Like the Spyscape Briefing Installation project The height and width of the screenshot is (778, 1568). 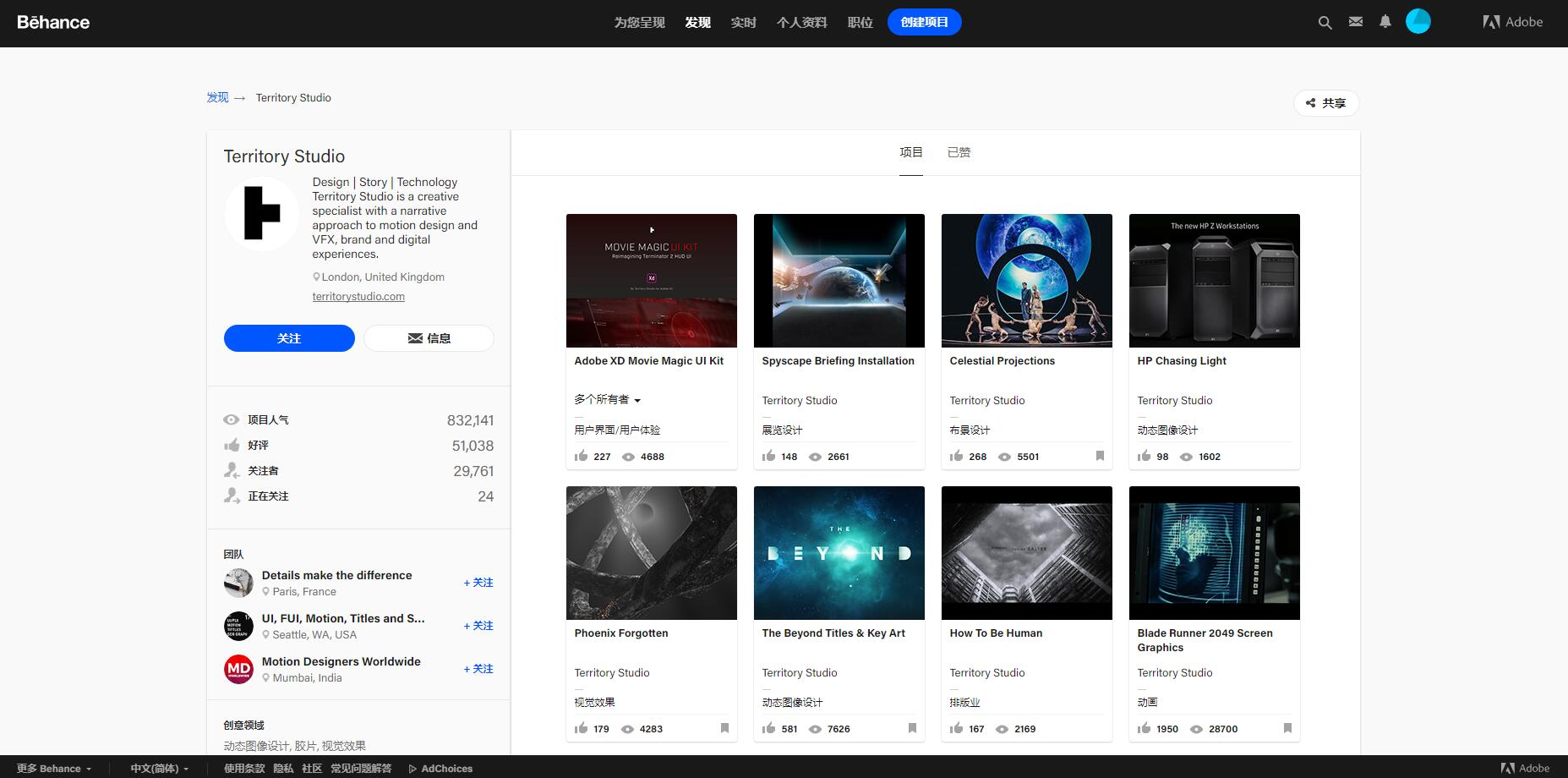pyautogui.click(x=769, y=456)
